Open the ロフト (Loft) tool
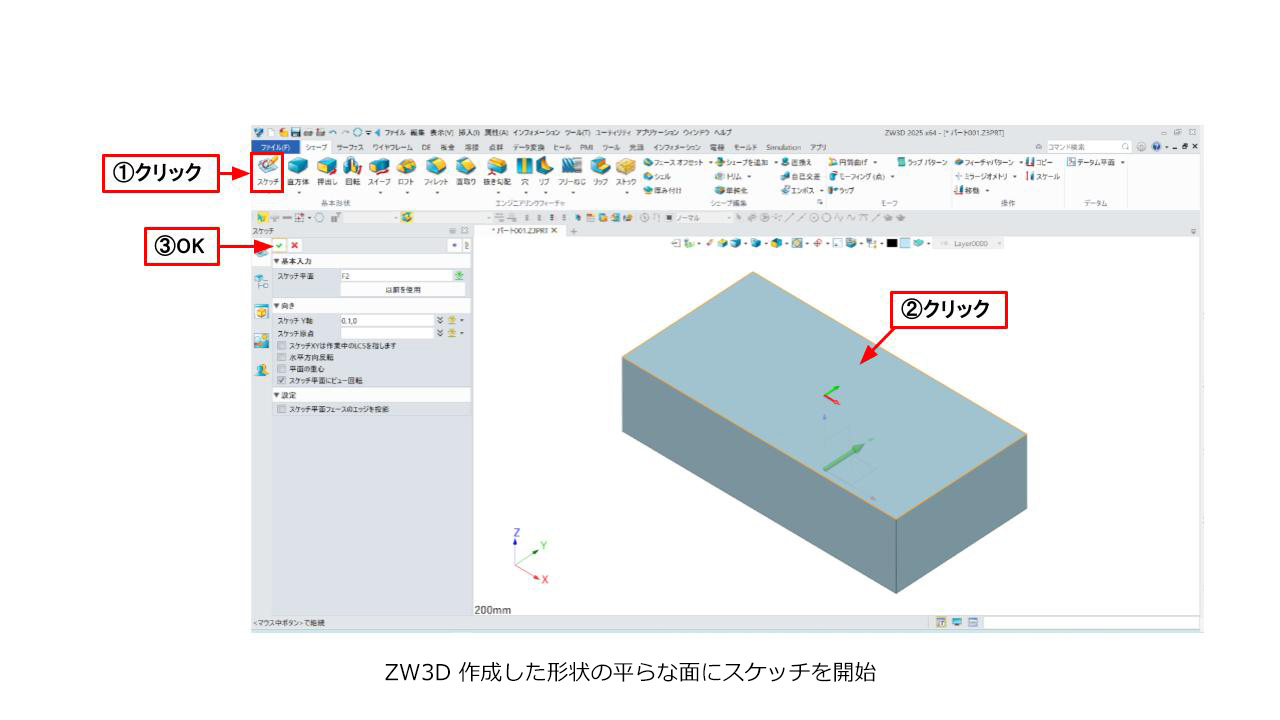This screenshot has width=1280, height=720. coord(406,172)
